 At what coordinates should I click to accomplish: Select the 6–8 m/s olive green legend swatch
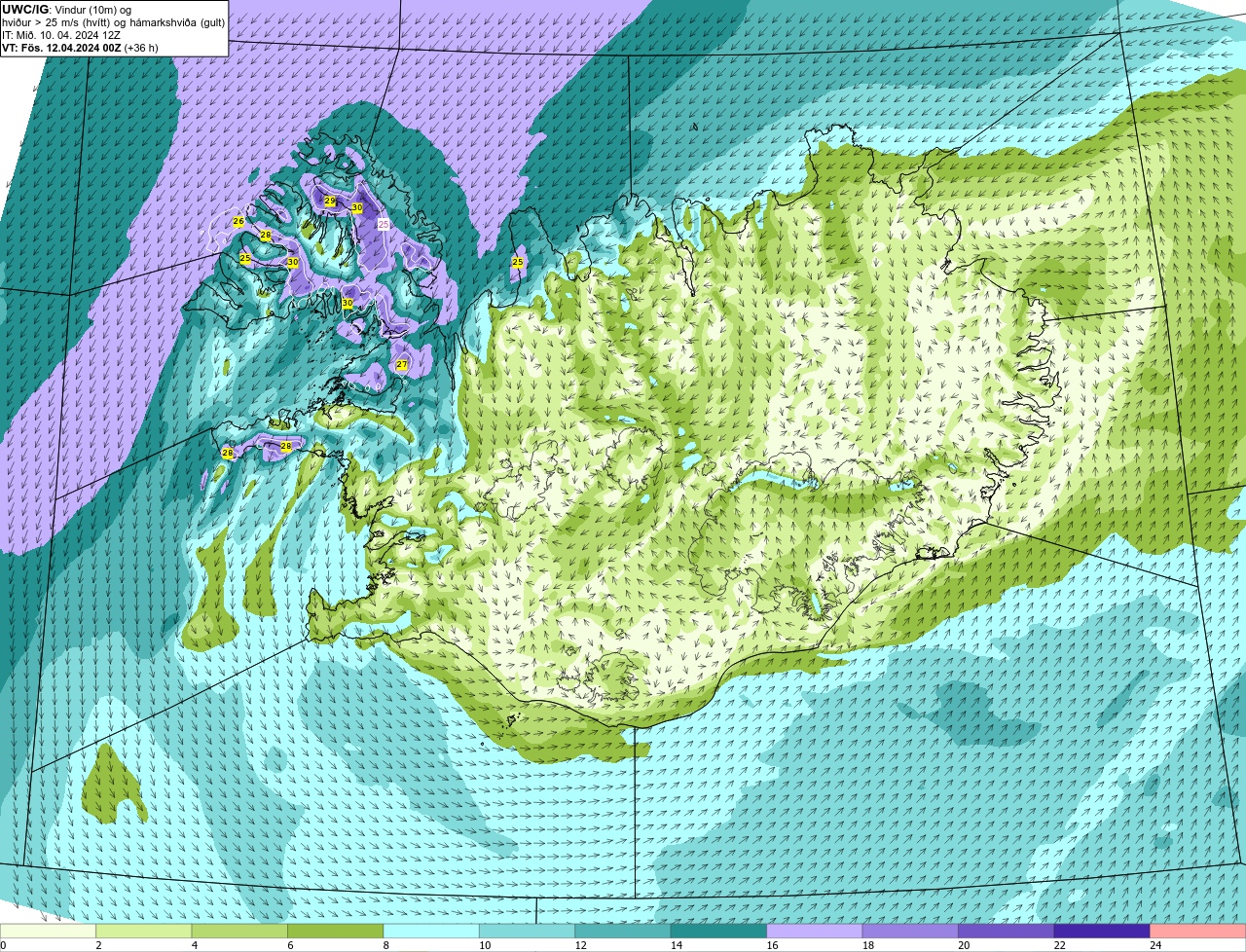pos(336,931)
